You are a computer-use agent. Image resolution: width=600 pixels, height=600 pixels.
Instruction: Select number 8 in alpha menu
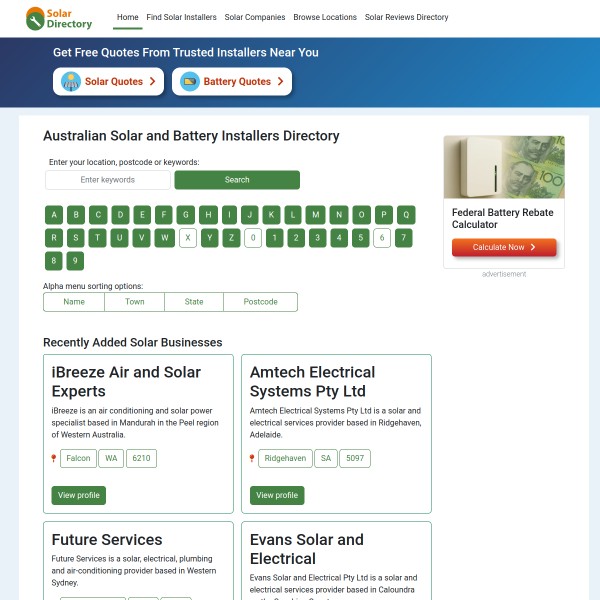[x=54, y=261]
